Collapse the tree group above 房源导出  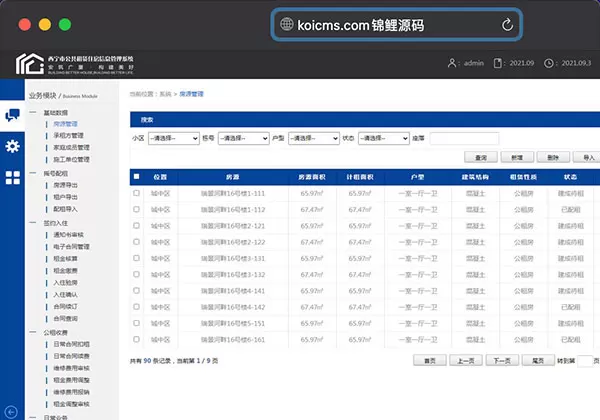pos(33,173)
